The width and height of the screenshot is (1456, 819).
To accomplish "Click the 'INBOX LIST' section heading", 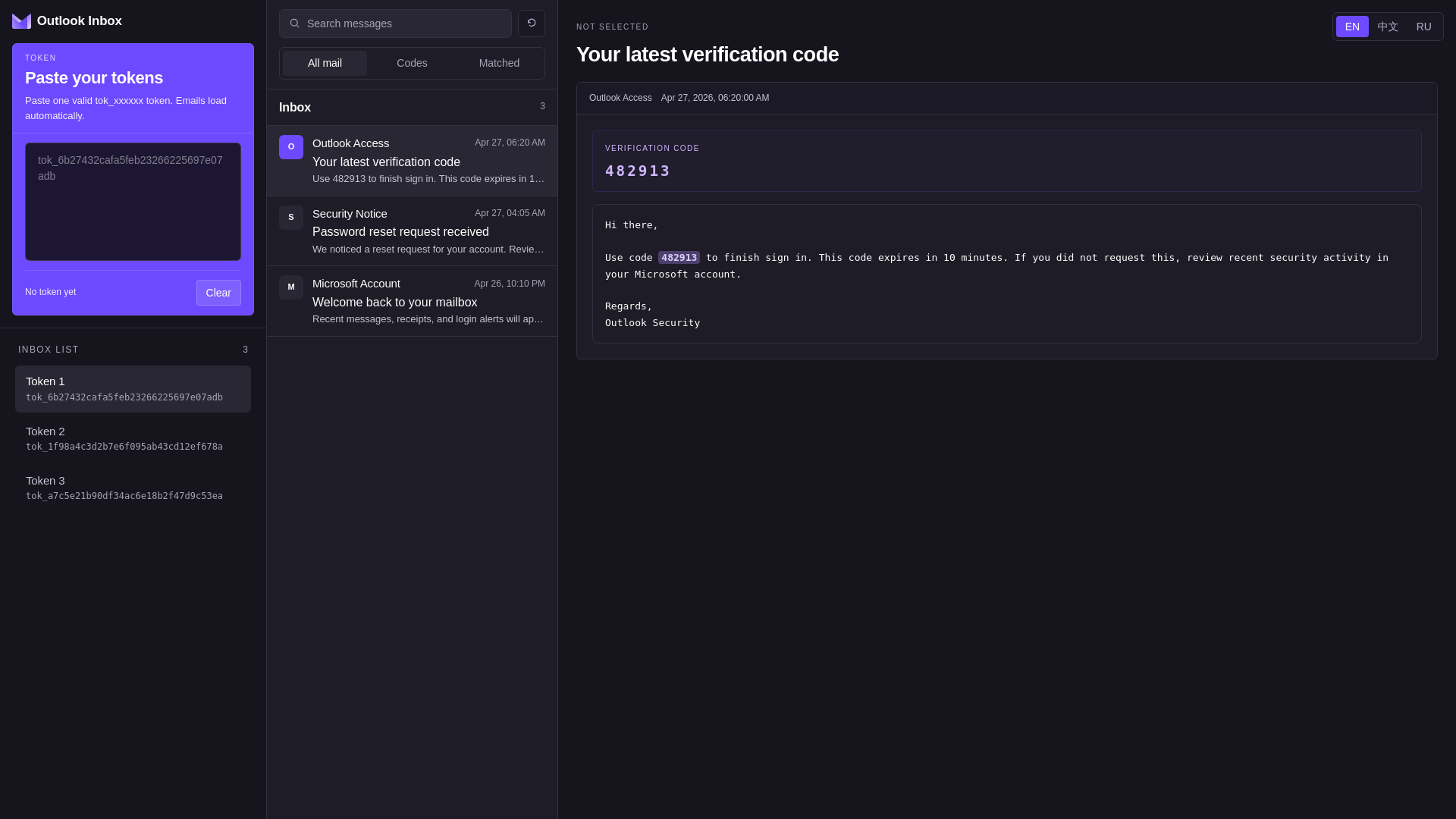I will (49, 350).
